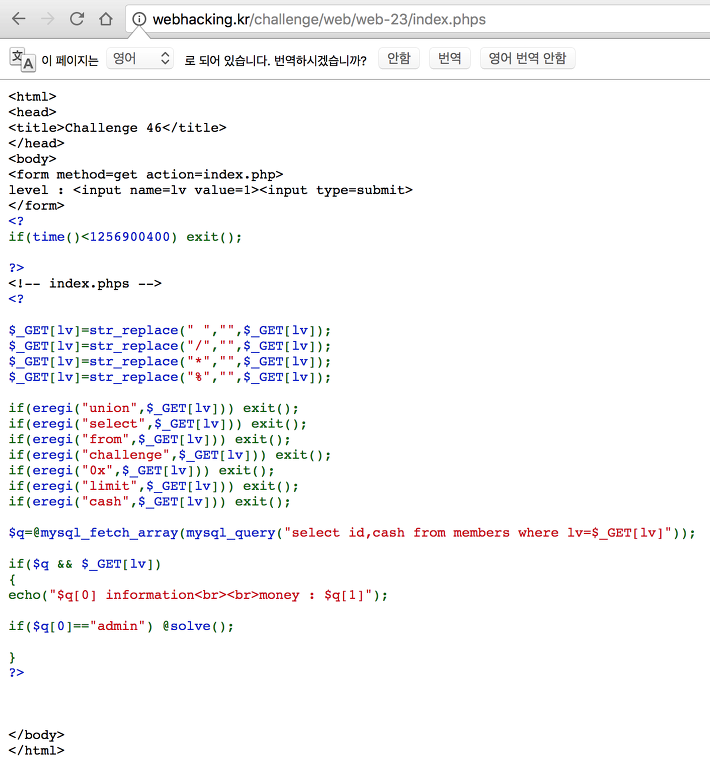Select the <title>Challenge 46</title> line
This screenshot has height=766, width=710.
tap(117, 128)
